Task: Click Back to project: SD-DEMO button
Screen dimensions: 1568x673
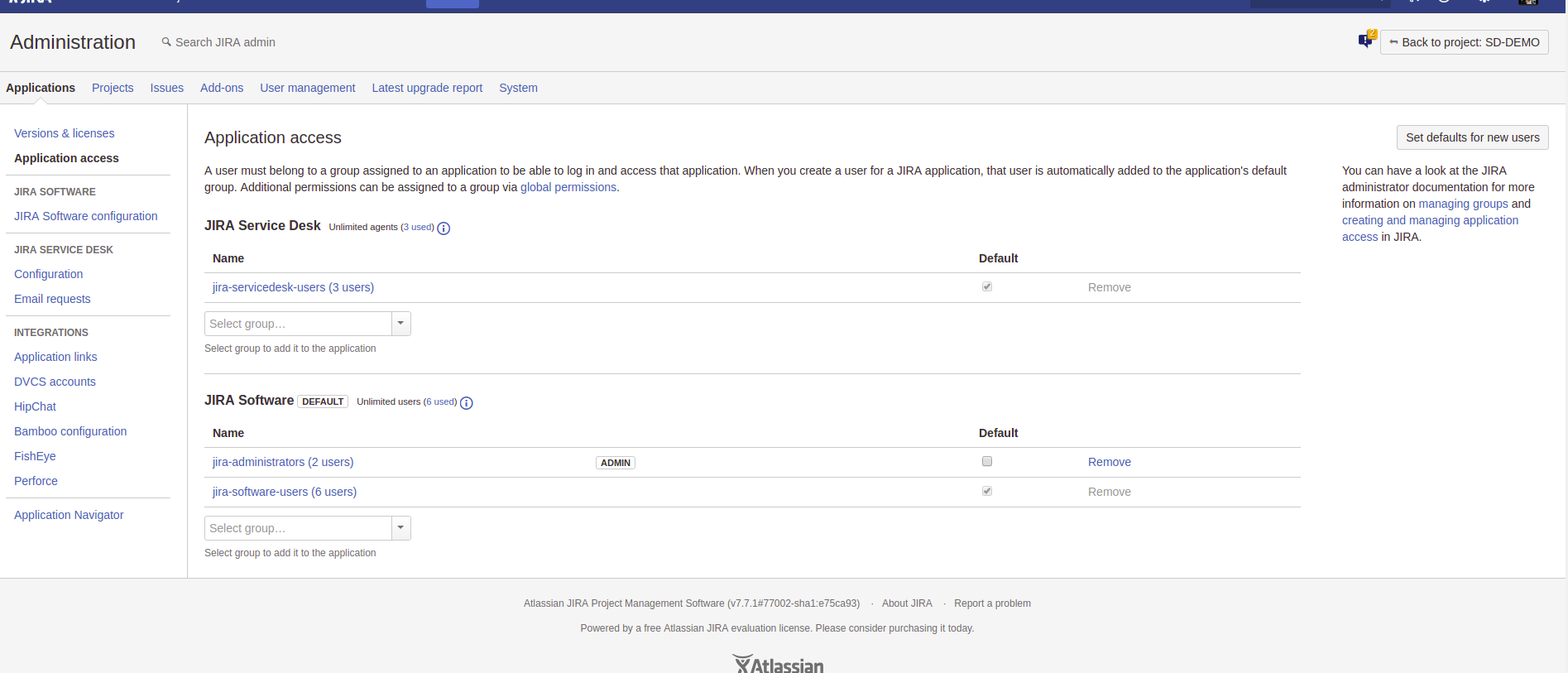Action: click(1464, 42)
